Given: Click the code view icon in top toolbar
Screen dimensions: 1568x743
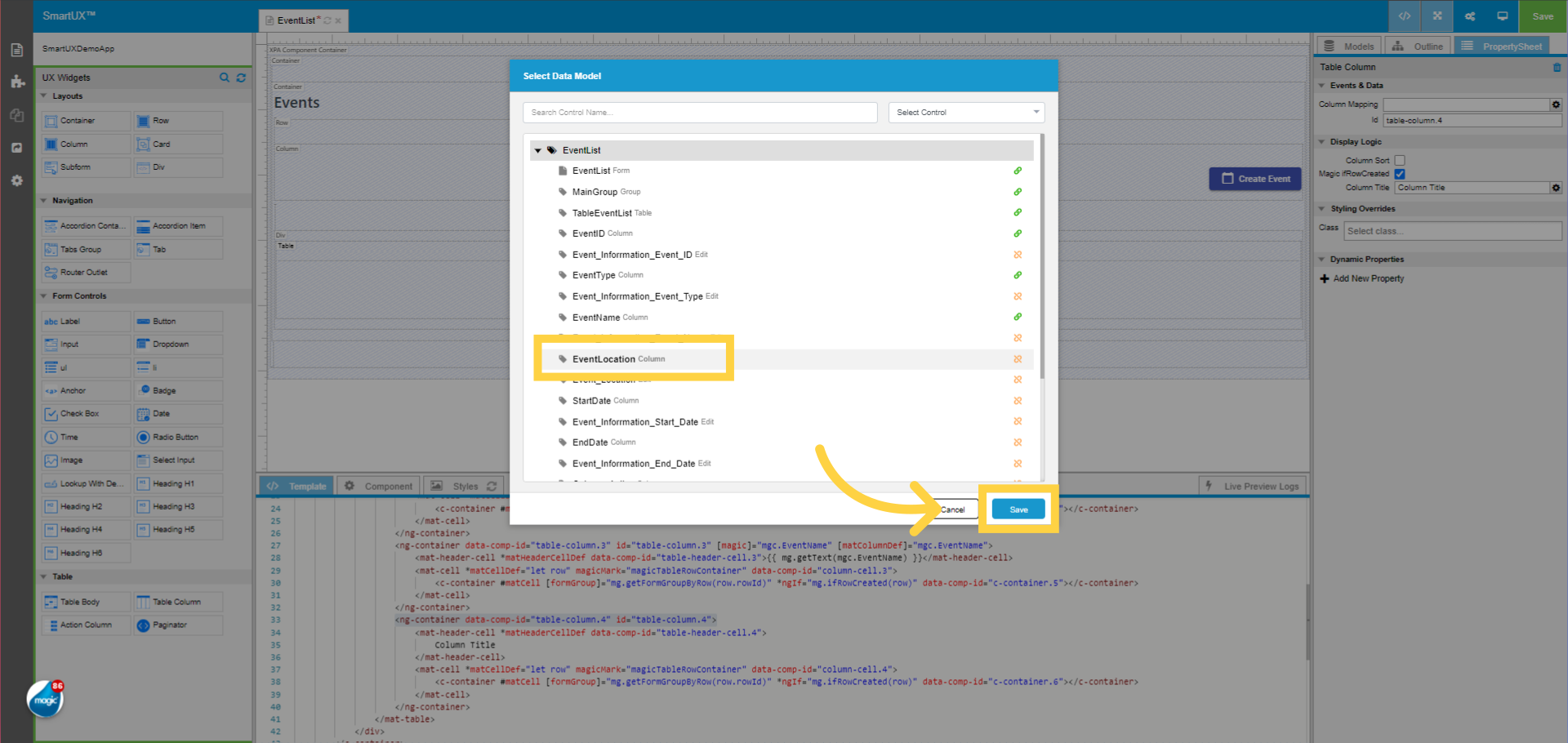Looking at the screenshot, I should point(1404,16).
